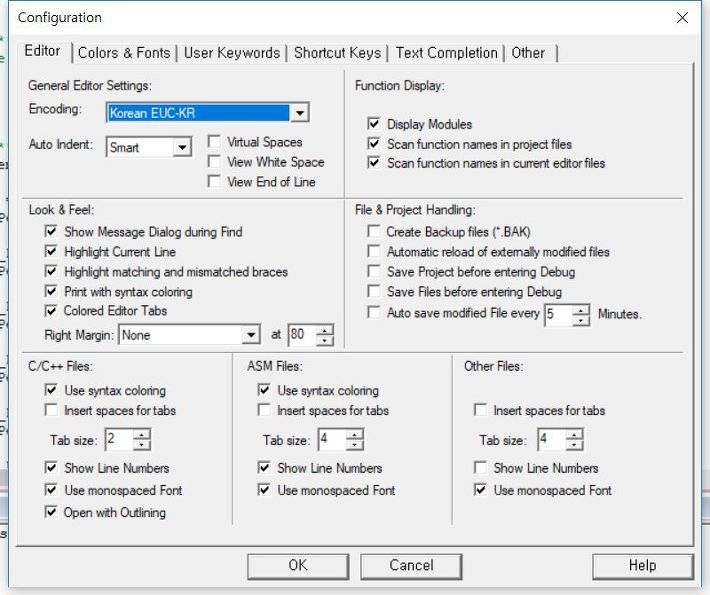710x595 pixels.
Task: Open Help for the Configuration dialog
Action: point(643,566)
